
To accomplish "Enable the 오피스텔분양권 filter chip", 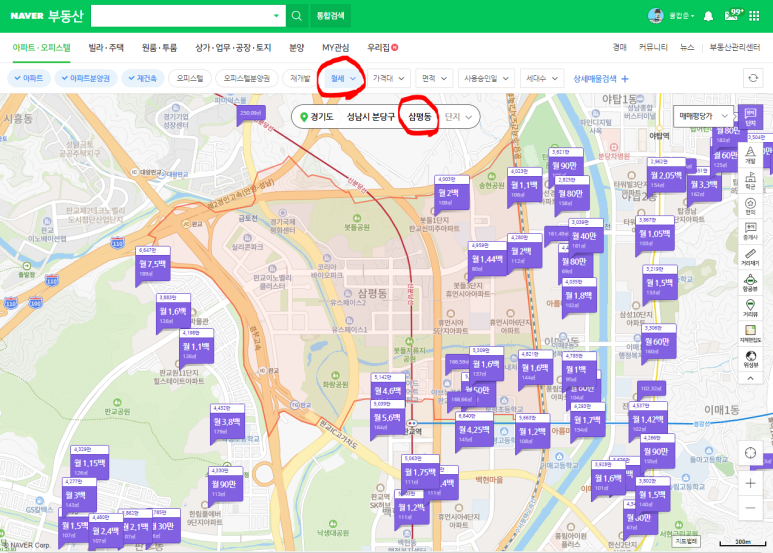I will [246, 78].
